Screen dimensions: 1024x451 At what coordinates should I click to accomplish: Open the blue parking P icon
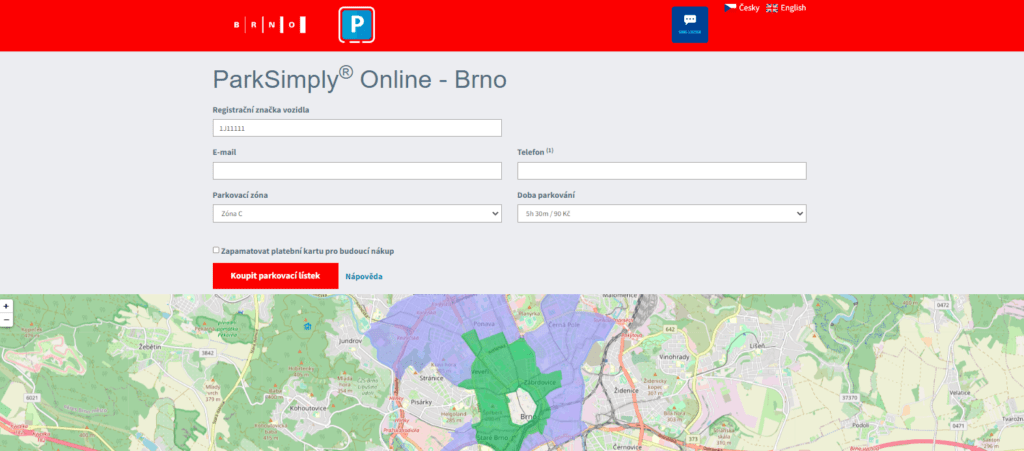(x=357, y=25)
